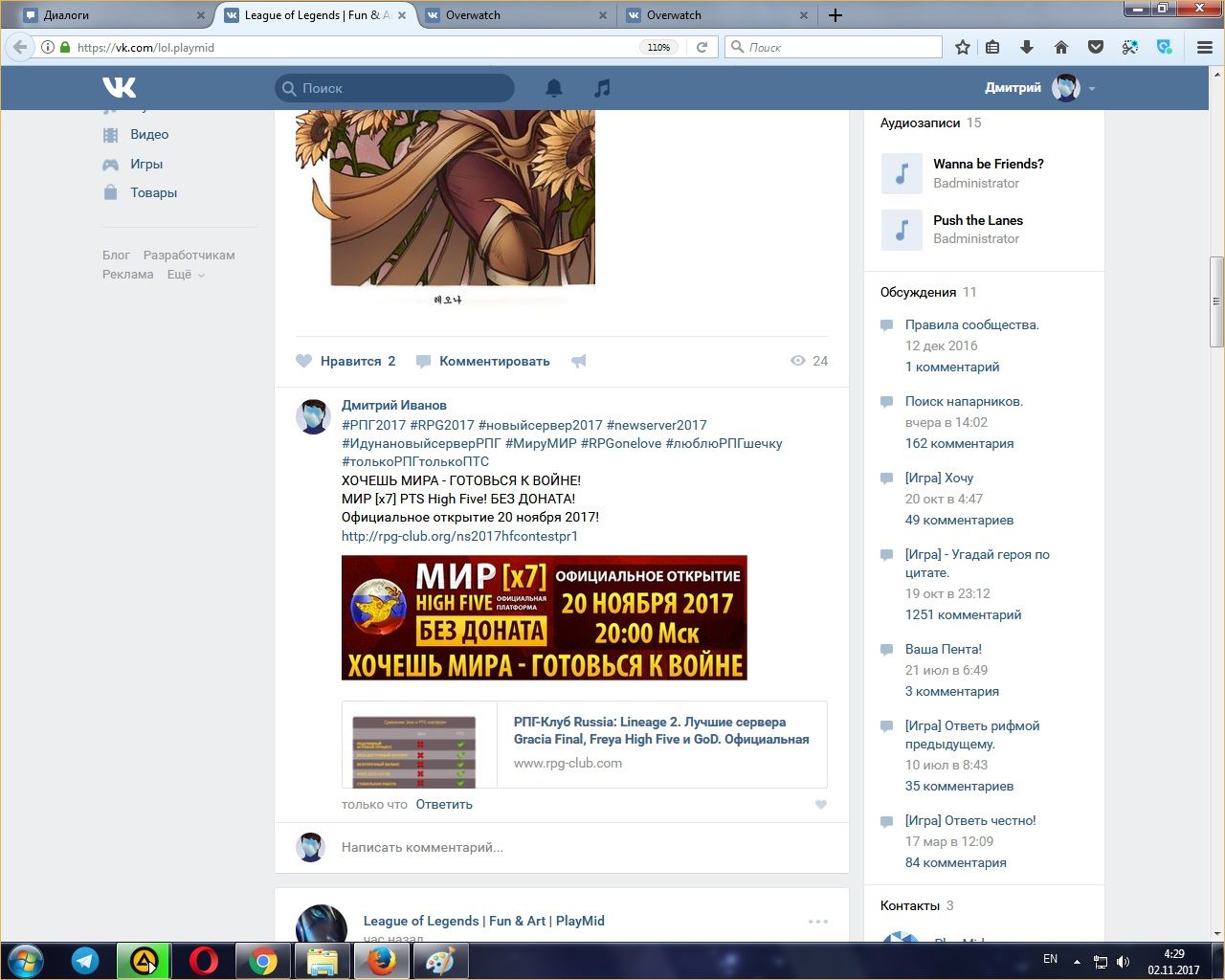Image resolution: width=1225 pixels, height=980 pixels.
Task: Click the VK logo home icon
Action: click(x=119, y=88)
